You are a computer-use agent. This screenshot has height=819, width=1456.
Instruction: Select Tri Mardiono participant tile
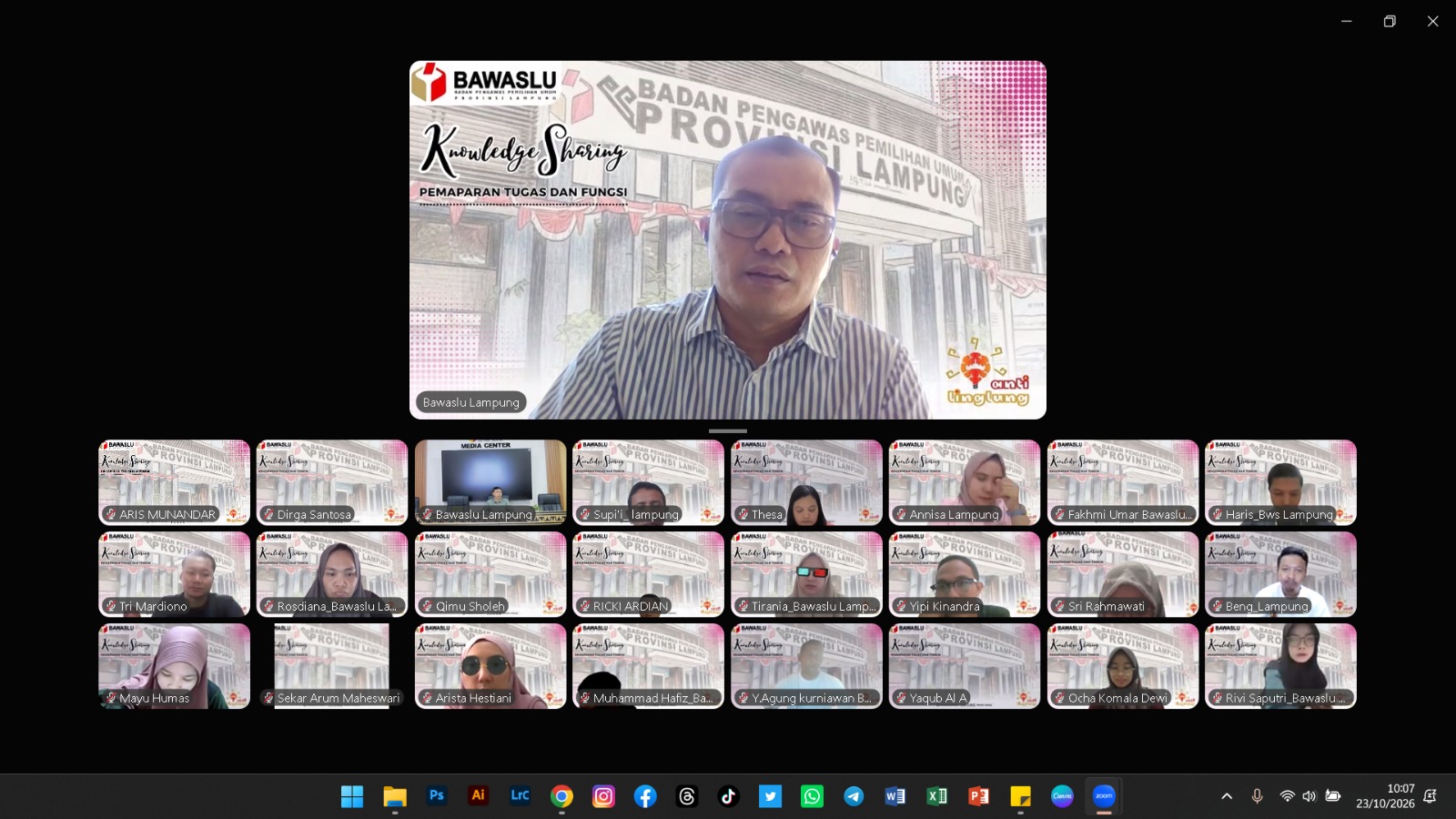174,575
